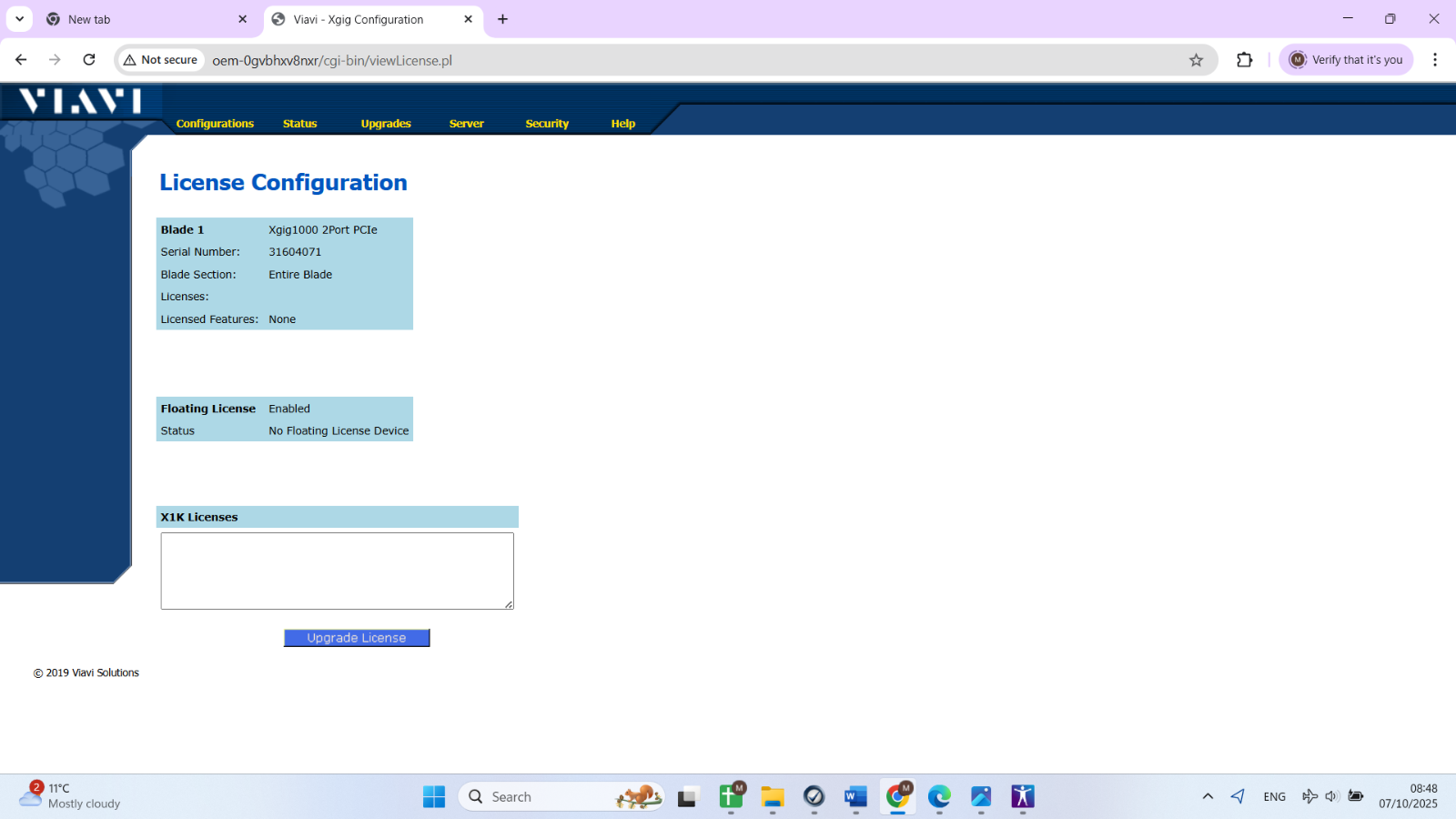The image size is (1456, 819).
Task: Click the address bar URL
Action: tap(332, 60)
